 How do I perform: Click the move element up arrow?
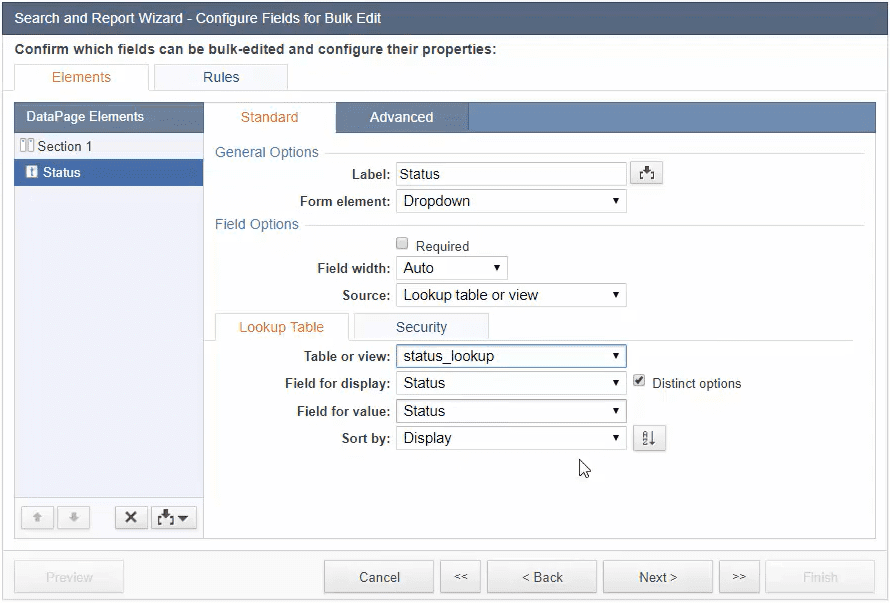(x=37, y=518)
